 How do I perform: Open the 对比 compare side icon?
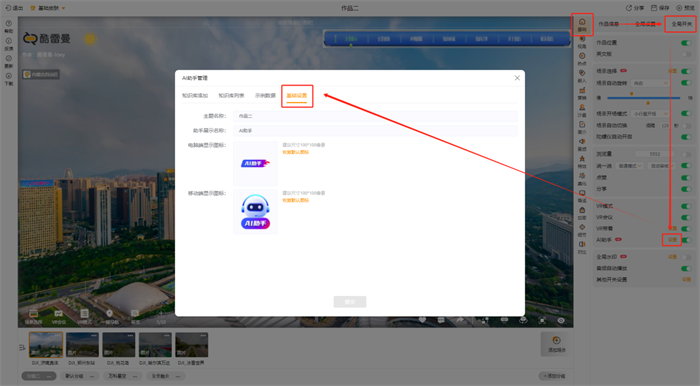point(582,247)
